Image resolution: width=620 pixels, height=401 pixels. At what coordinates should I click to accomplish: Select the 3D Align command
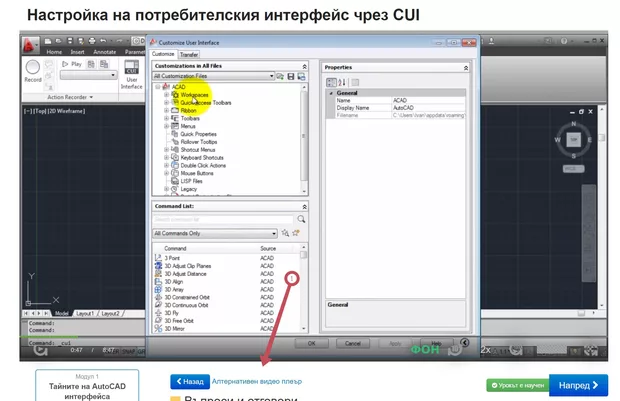coord(226,282)
